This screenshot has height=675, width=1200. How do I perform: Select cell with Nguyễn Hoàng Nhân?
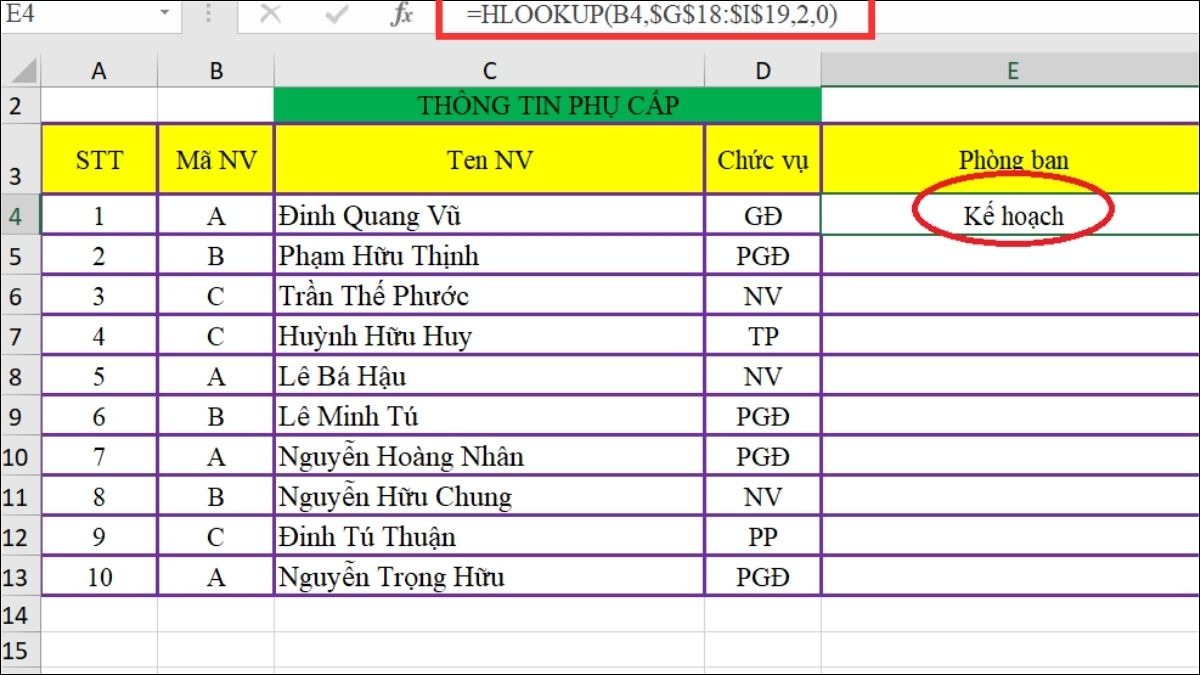[489, 456]
